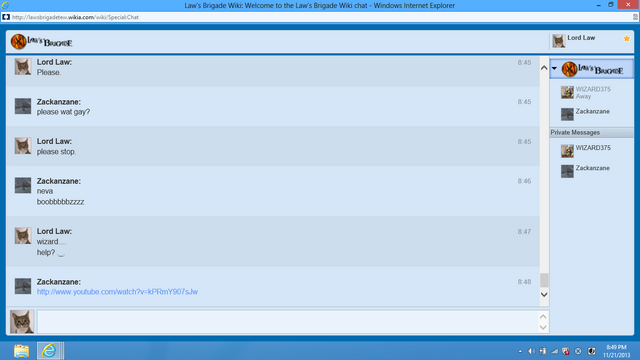Collapse the Law's Brigade room user list
640x360 pixels.
click(554, 69)
